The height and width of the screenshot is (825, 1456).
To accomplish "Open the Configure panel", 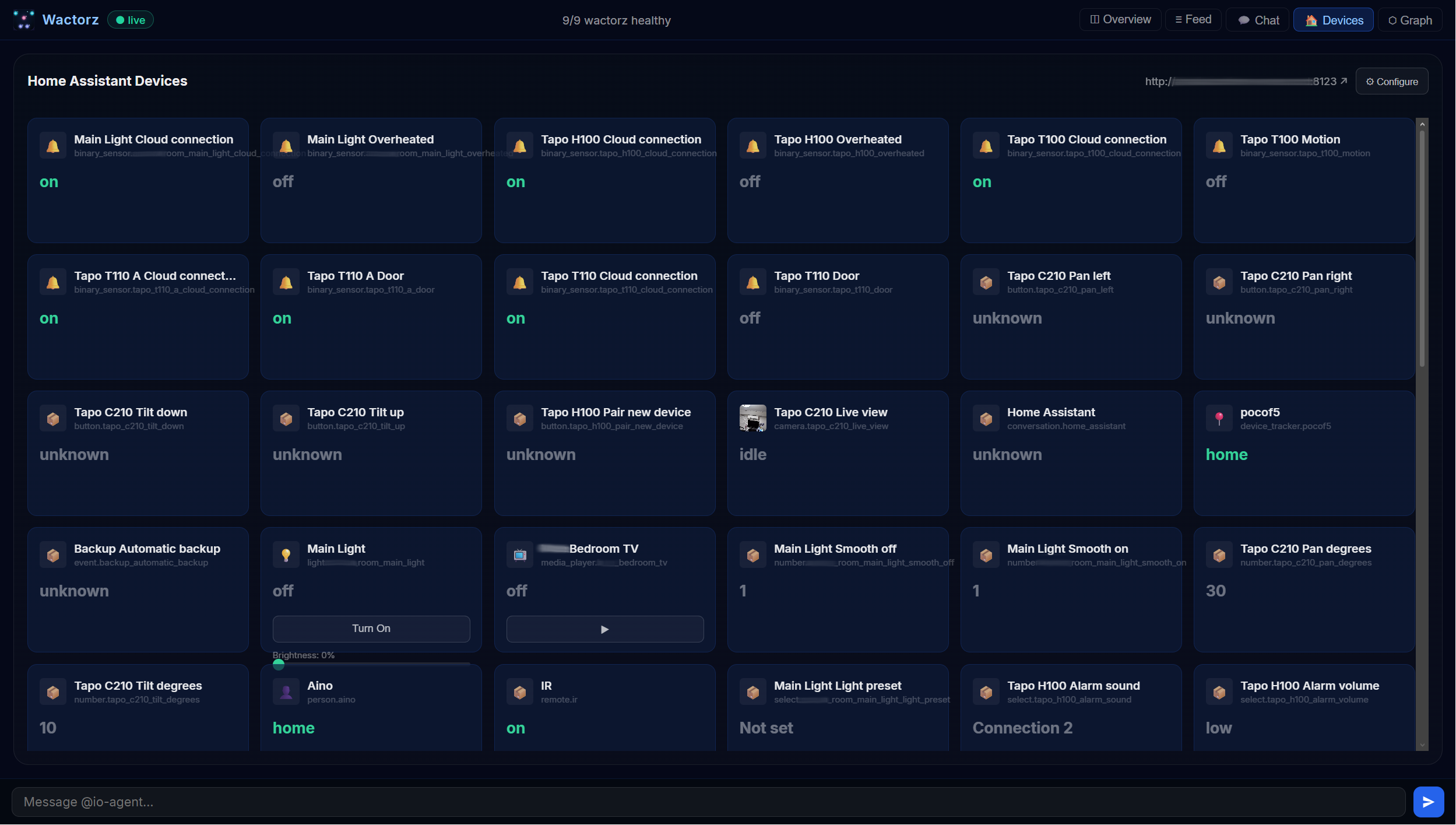I will 1391,81.
